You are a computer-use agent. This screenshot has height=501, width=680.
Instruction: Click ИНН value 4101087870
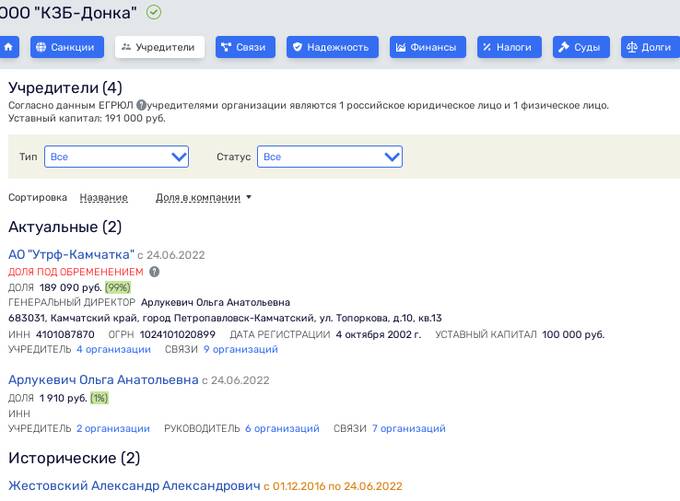(65, 334)
